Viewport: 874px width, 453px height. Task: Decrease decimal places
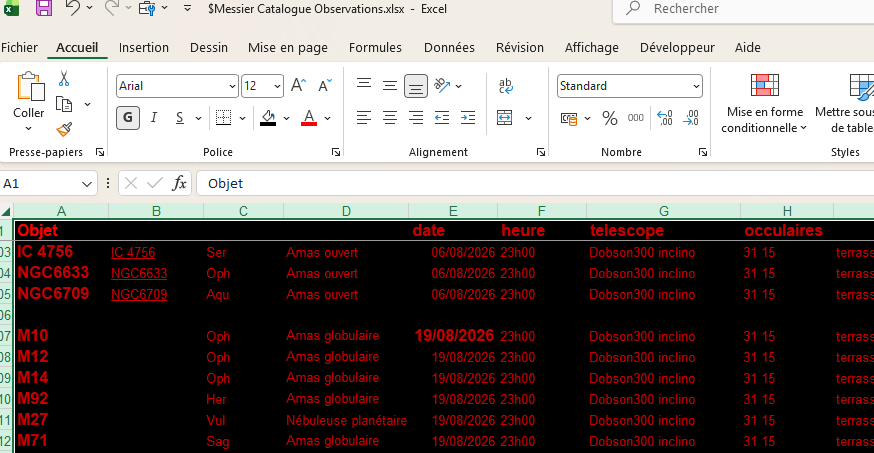pyautogui.click(x=691, y=118)
